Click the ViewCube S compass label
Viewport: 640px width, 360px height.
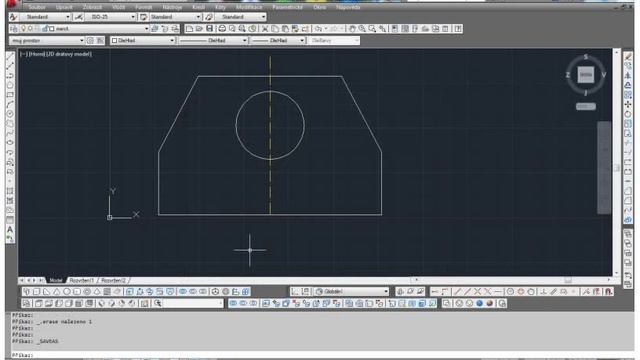click(x=586, y=57)
